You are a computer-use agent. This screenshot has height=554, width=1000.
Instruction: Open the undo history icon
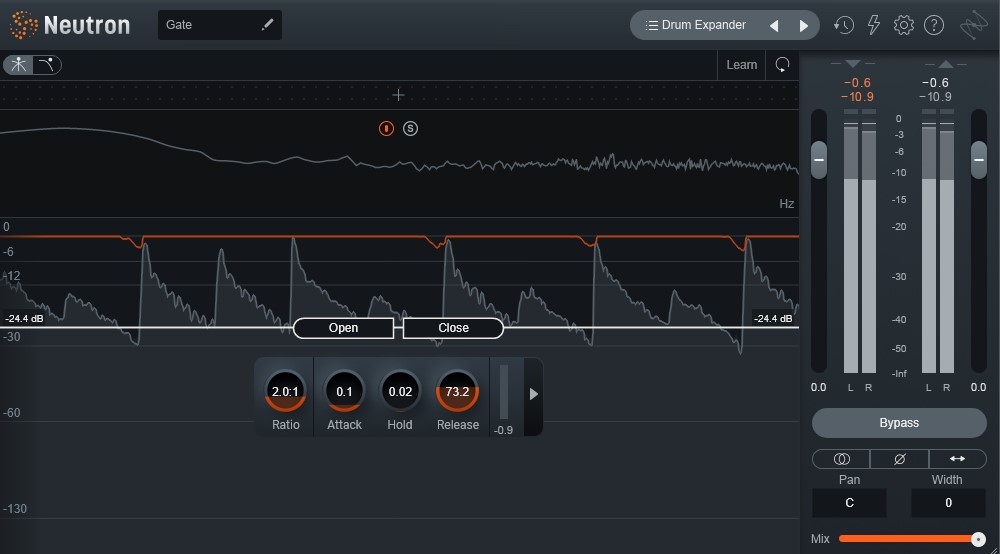tap(843, 25)
